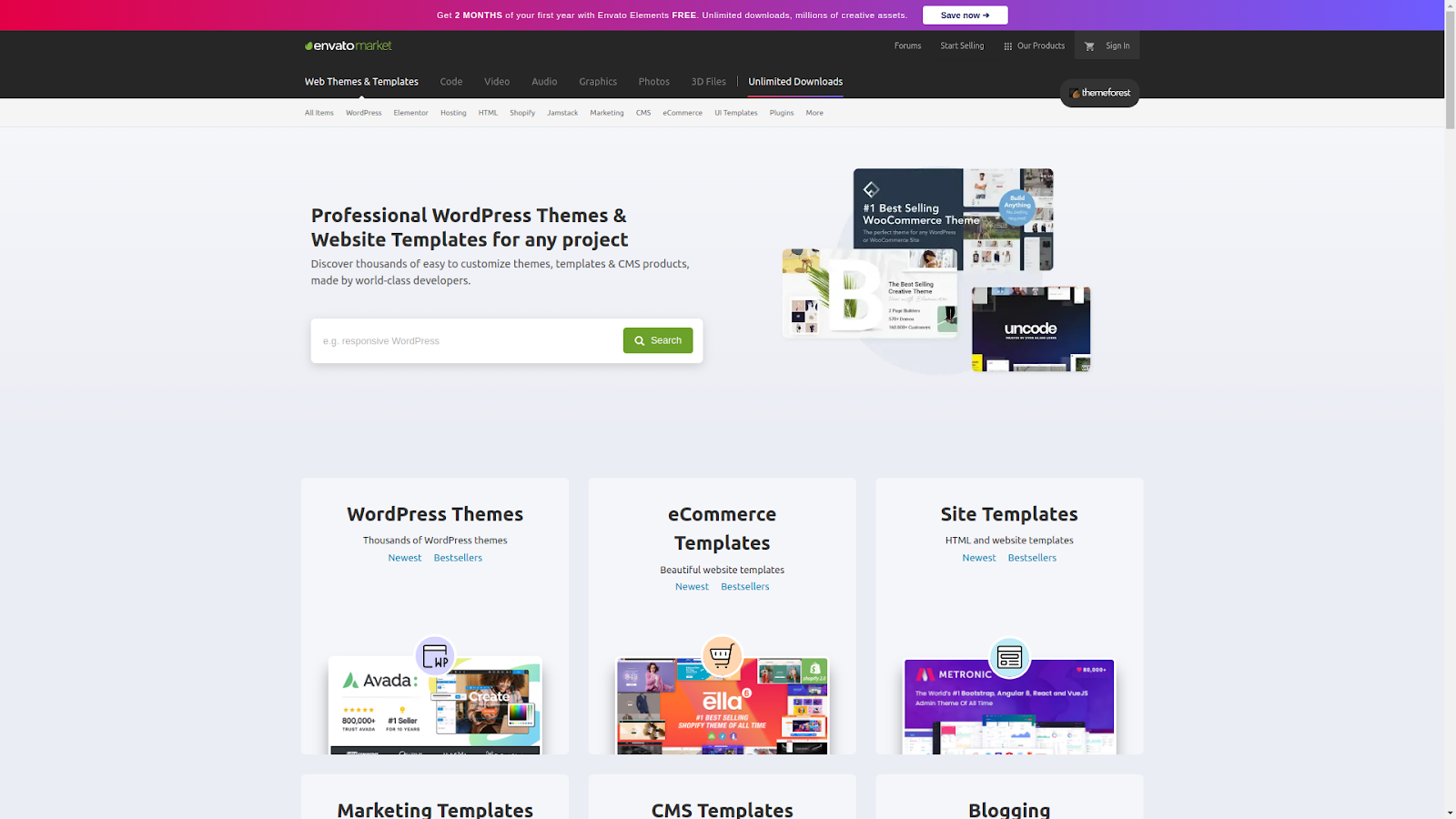The height and width of the screenshot is (819, 1456).
Task: Open Hosting submenu item
Action: click(x=453, y=113)
